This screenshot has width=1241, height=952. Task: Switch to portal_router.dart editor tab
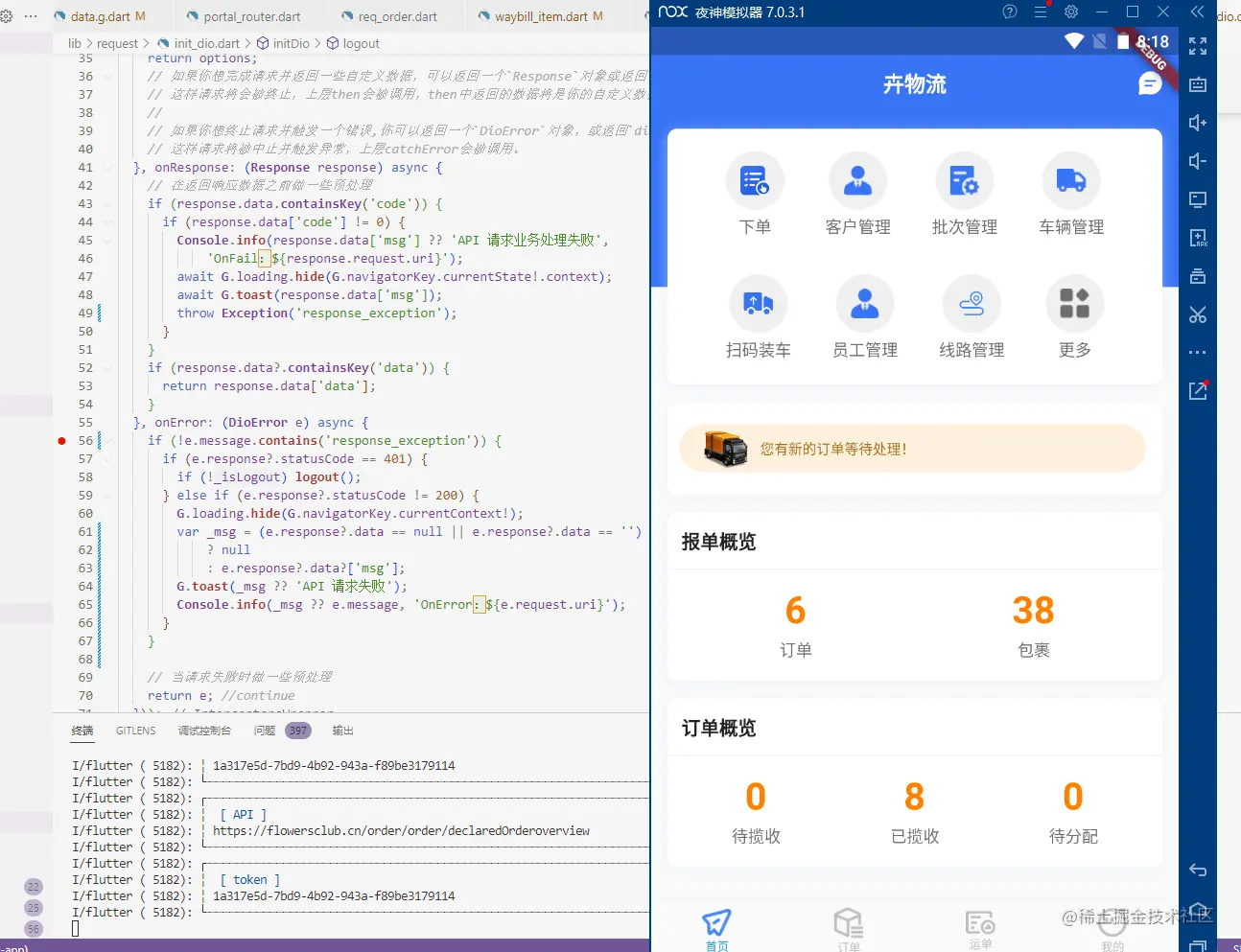coord(244,16)
